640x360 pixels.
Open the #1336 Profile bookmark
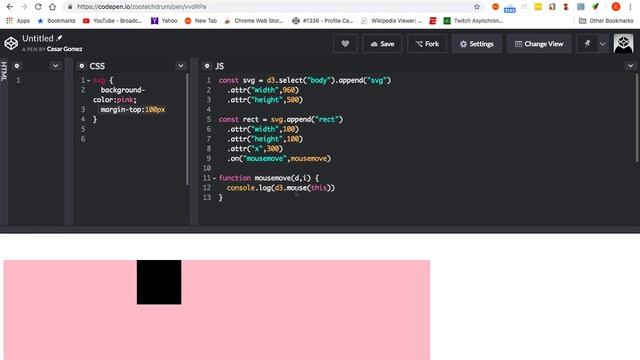[x=322, y=20]
